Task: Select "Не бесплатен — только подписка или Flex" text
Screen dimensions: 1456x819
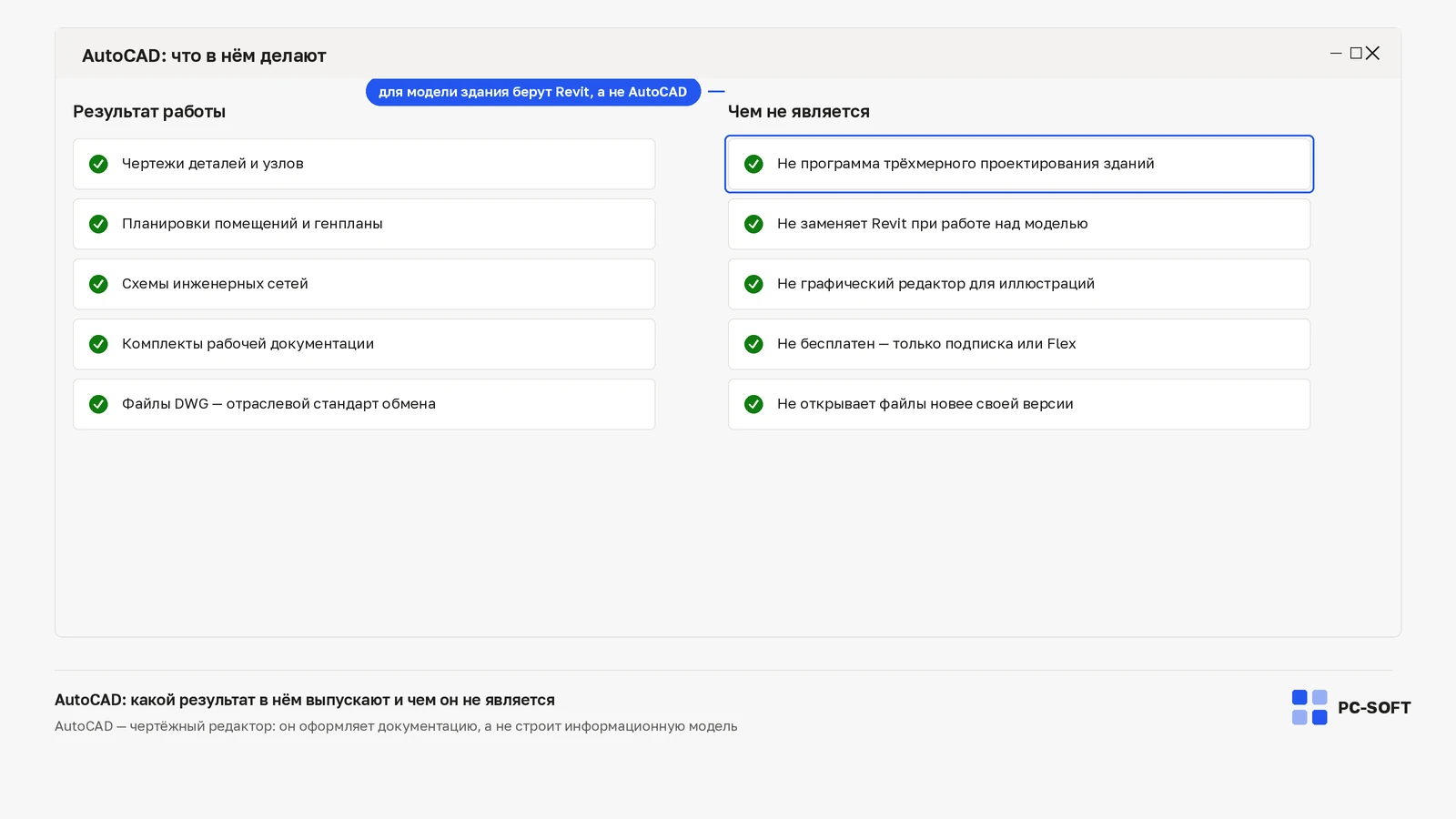Action: point(926,344)
